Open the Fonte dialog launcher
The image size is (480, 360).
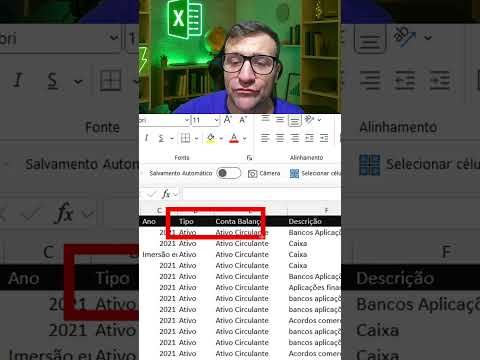(x=249, y=158)
